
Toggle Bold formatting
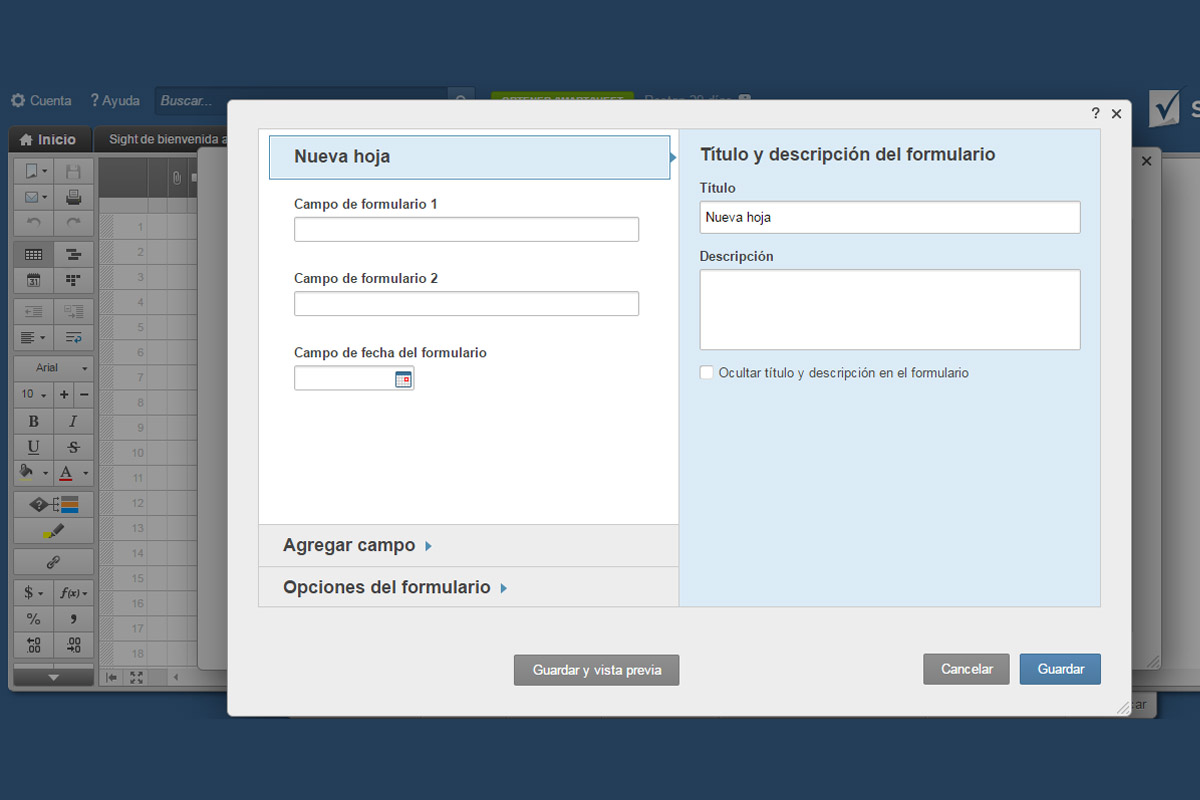click(33, 421)
